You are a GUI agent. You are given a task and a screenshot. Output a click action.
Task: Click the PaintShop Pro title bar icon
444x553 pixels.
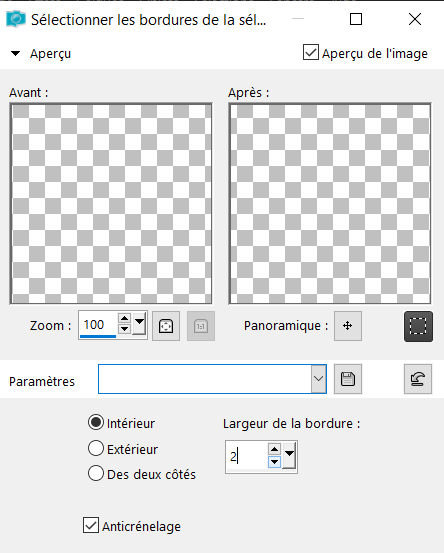[x=16, y=19]
